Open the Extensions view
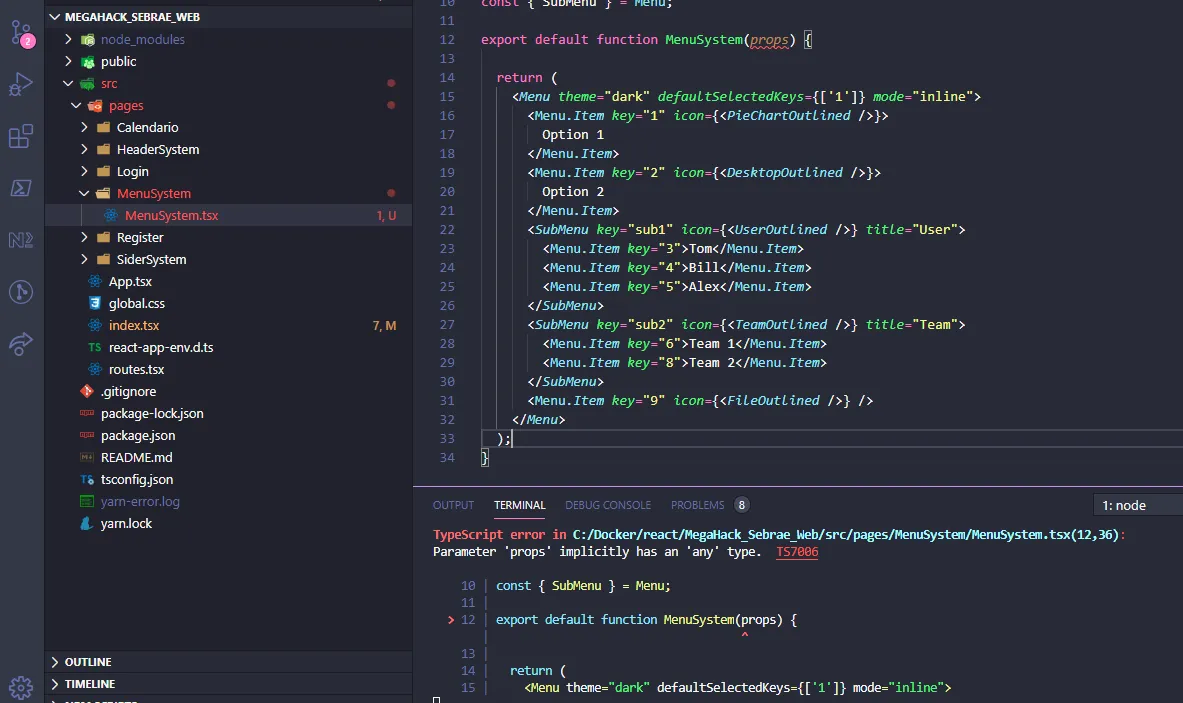 click(x=20, y=137)
